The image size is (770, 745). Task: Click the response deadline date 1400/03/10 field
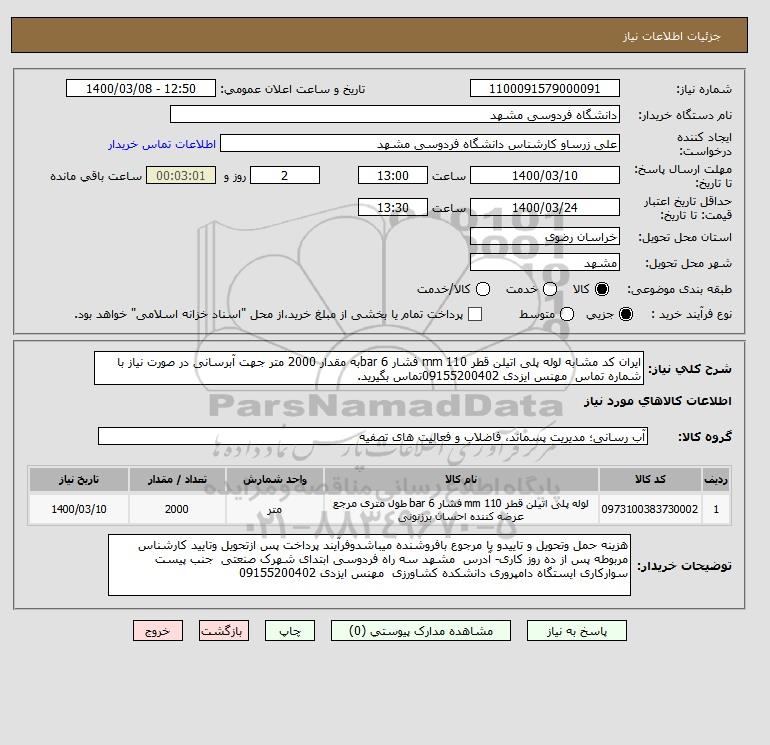(545, 175)
